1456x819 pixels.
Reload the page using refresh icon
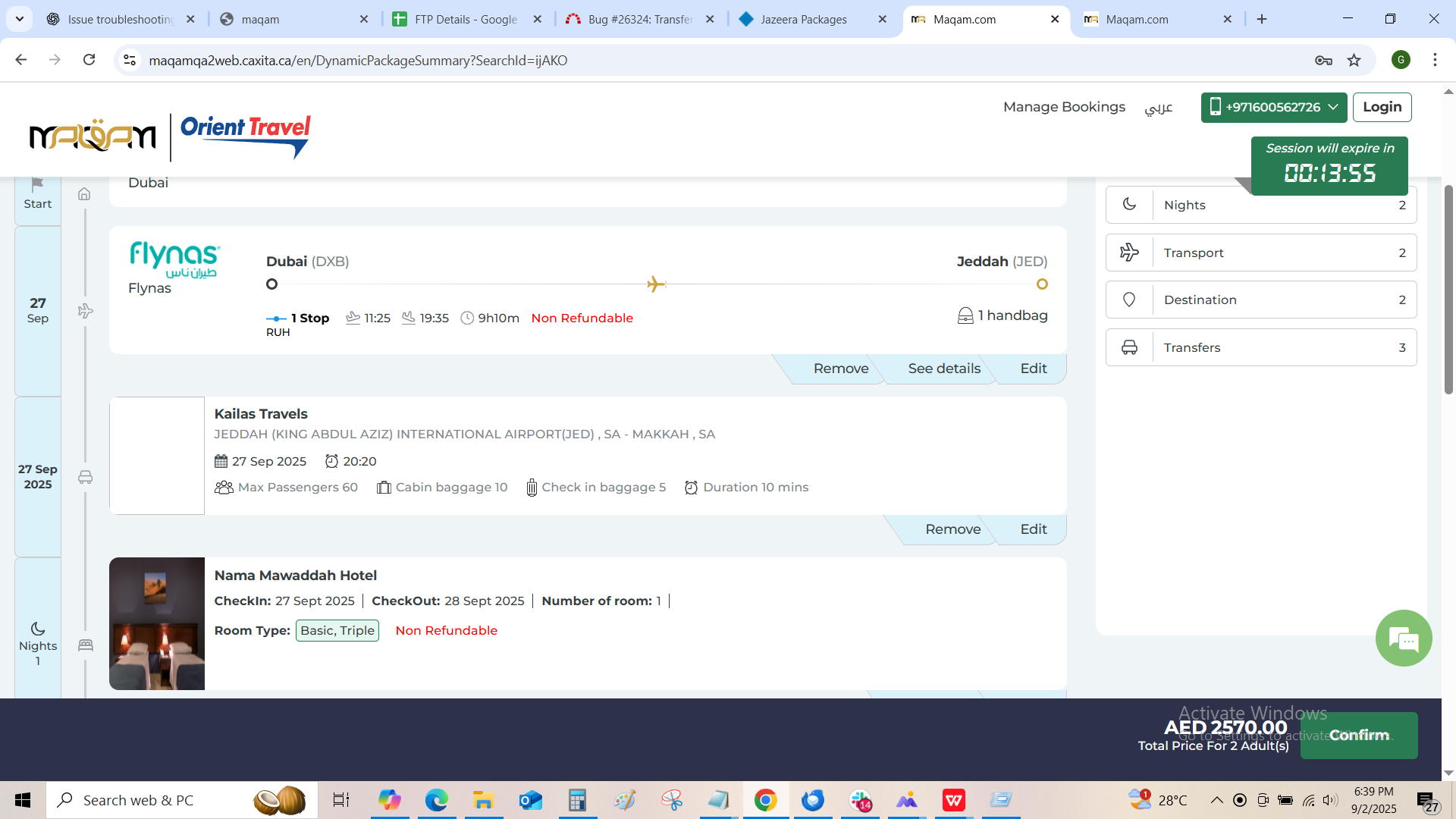pos(89,60)
